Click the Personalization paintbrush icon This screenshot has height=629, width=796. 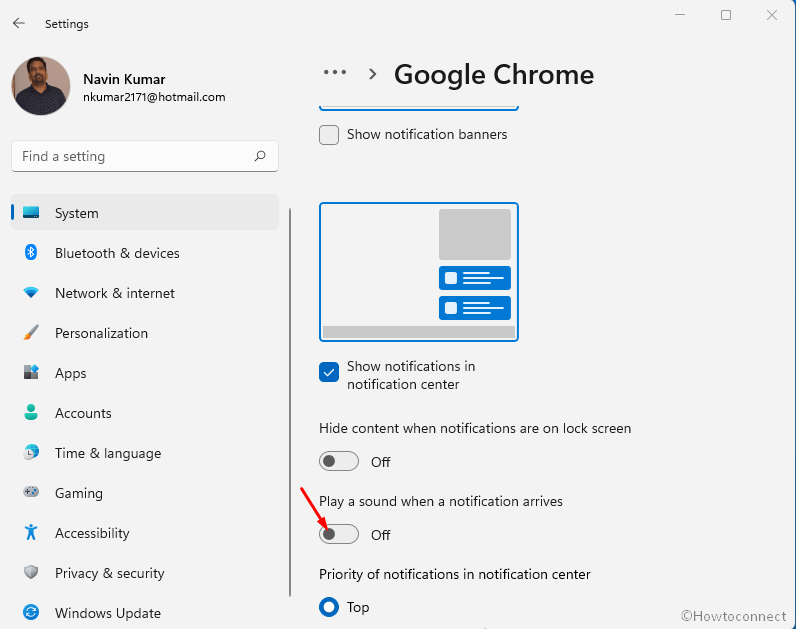[31, 333]
